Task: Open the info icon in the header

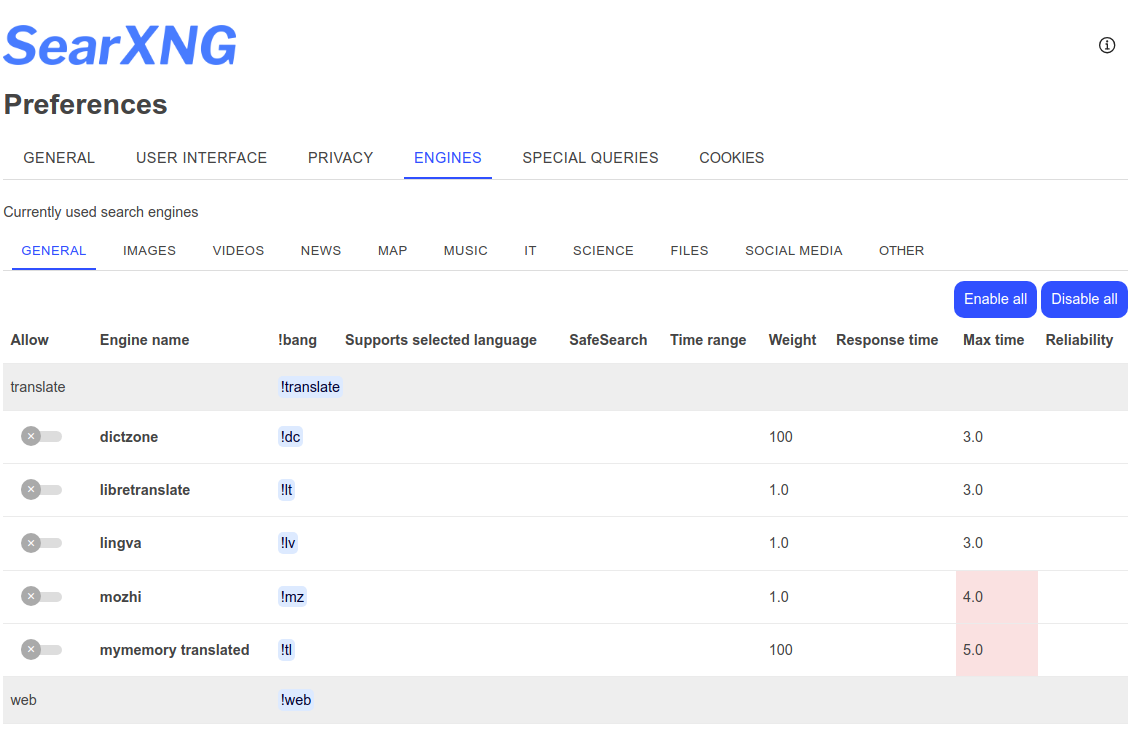Action: pyautogui.click(x=1107, y=45)
